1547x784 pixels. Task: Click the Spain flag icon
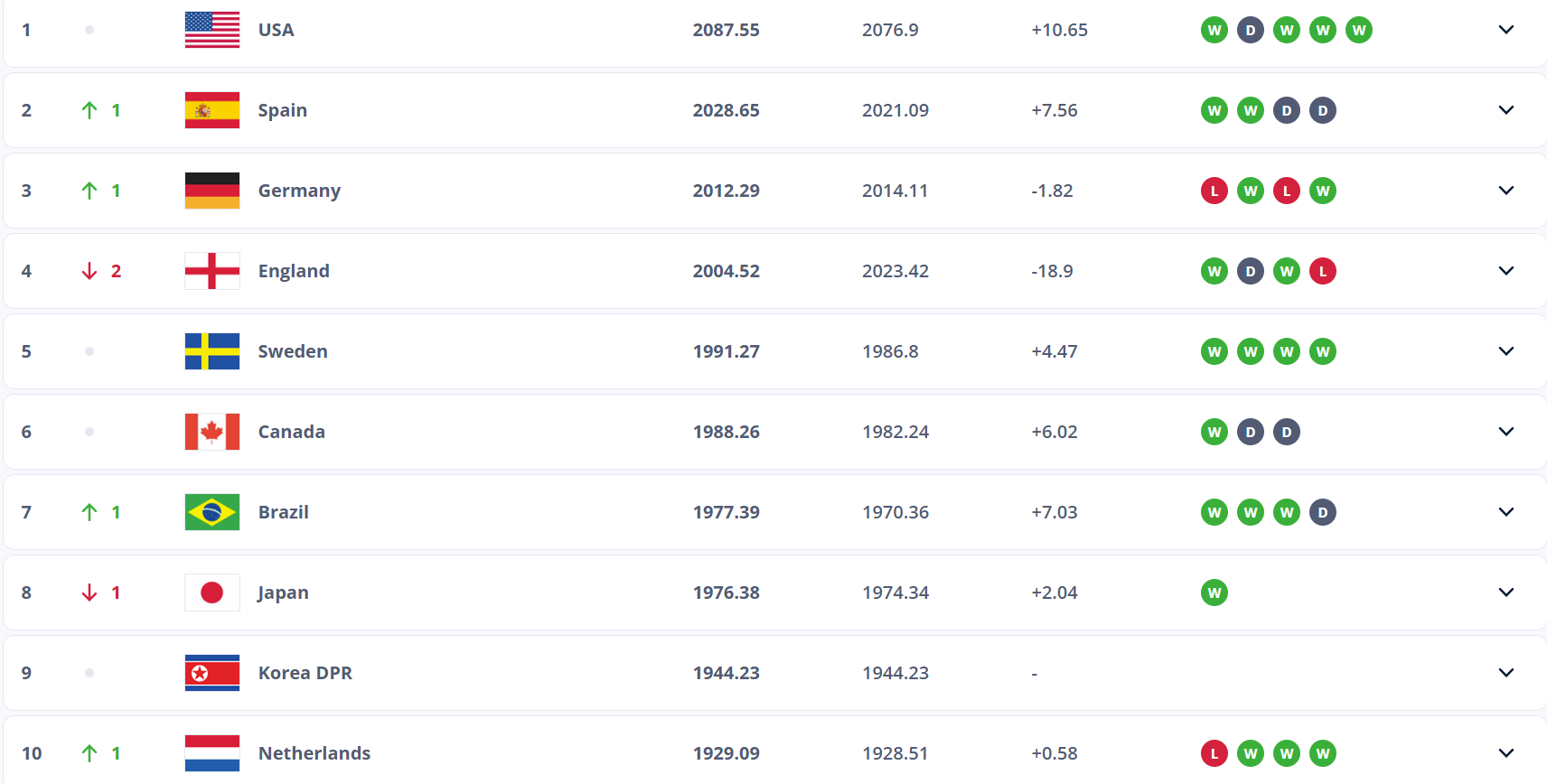pos(212,110)
